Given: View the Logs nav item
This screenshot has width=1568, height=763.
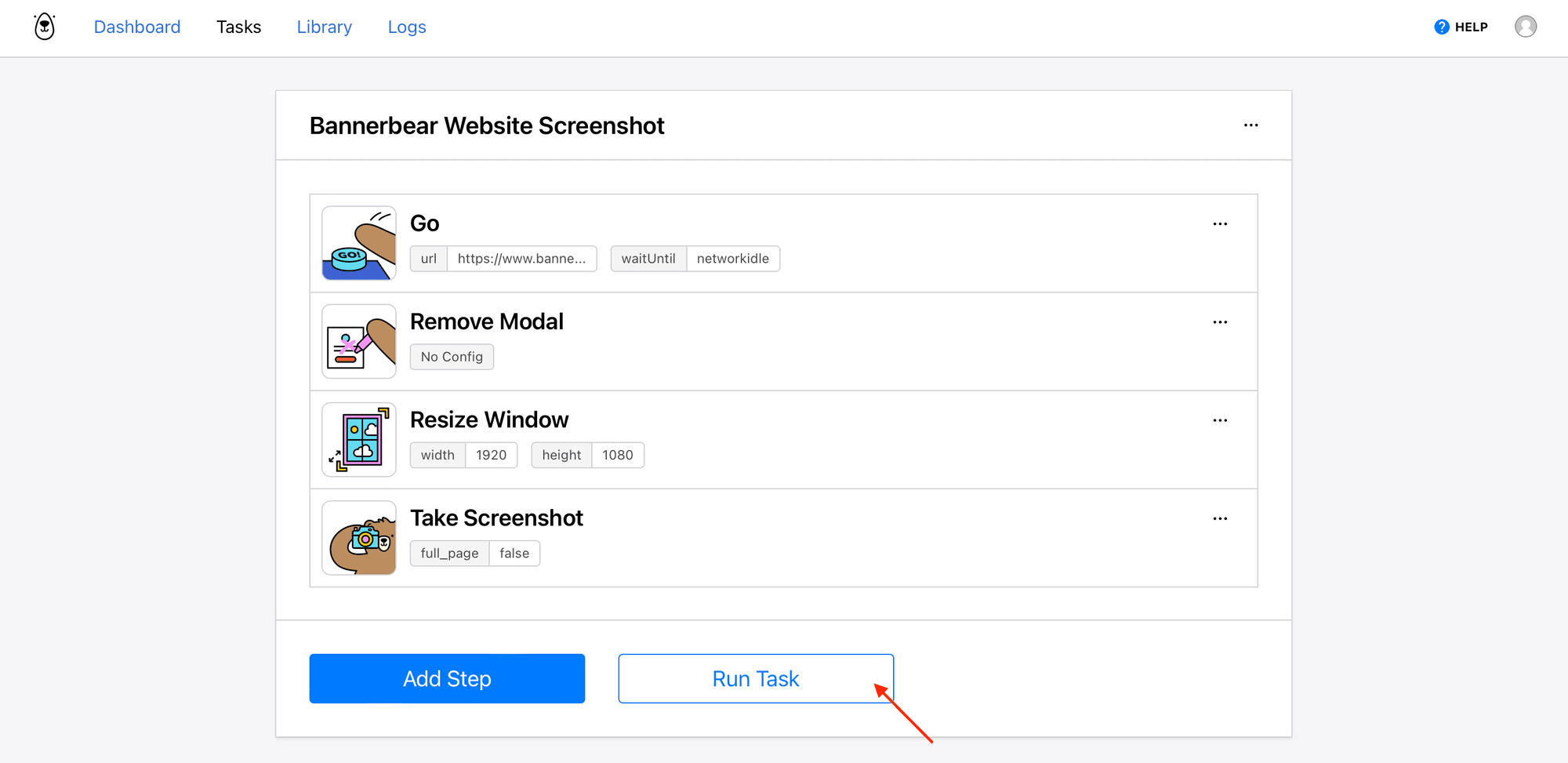Looking at the screenshot, I should pyautogui.click(x=407, y=27).
